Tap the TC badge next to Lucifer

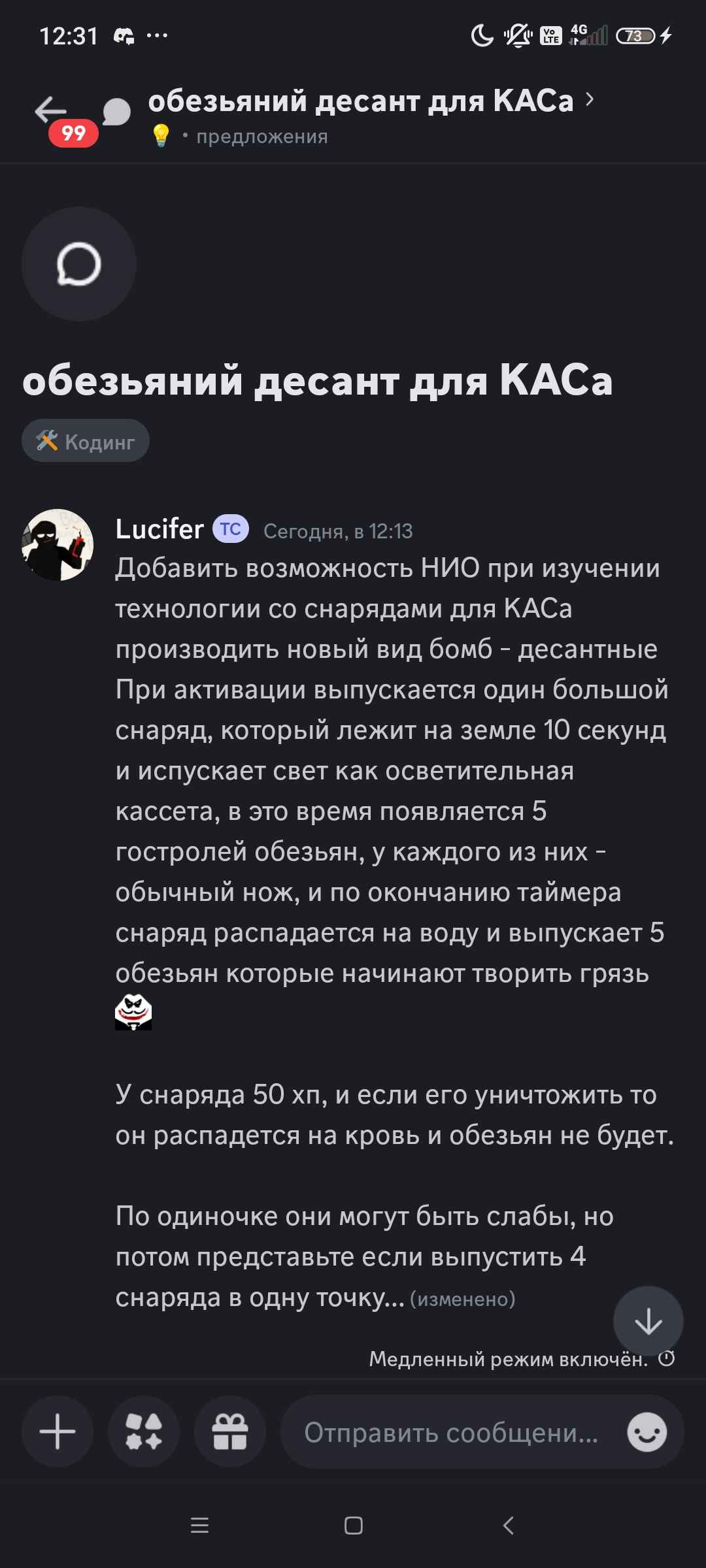(231, 529)
